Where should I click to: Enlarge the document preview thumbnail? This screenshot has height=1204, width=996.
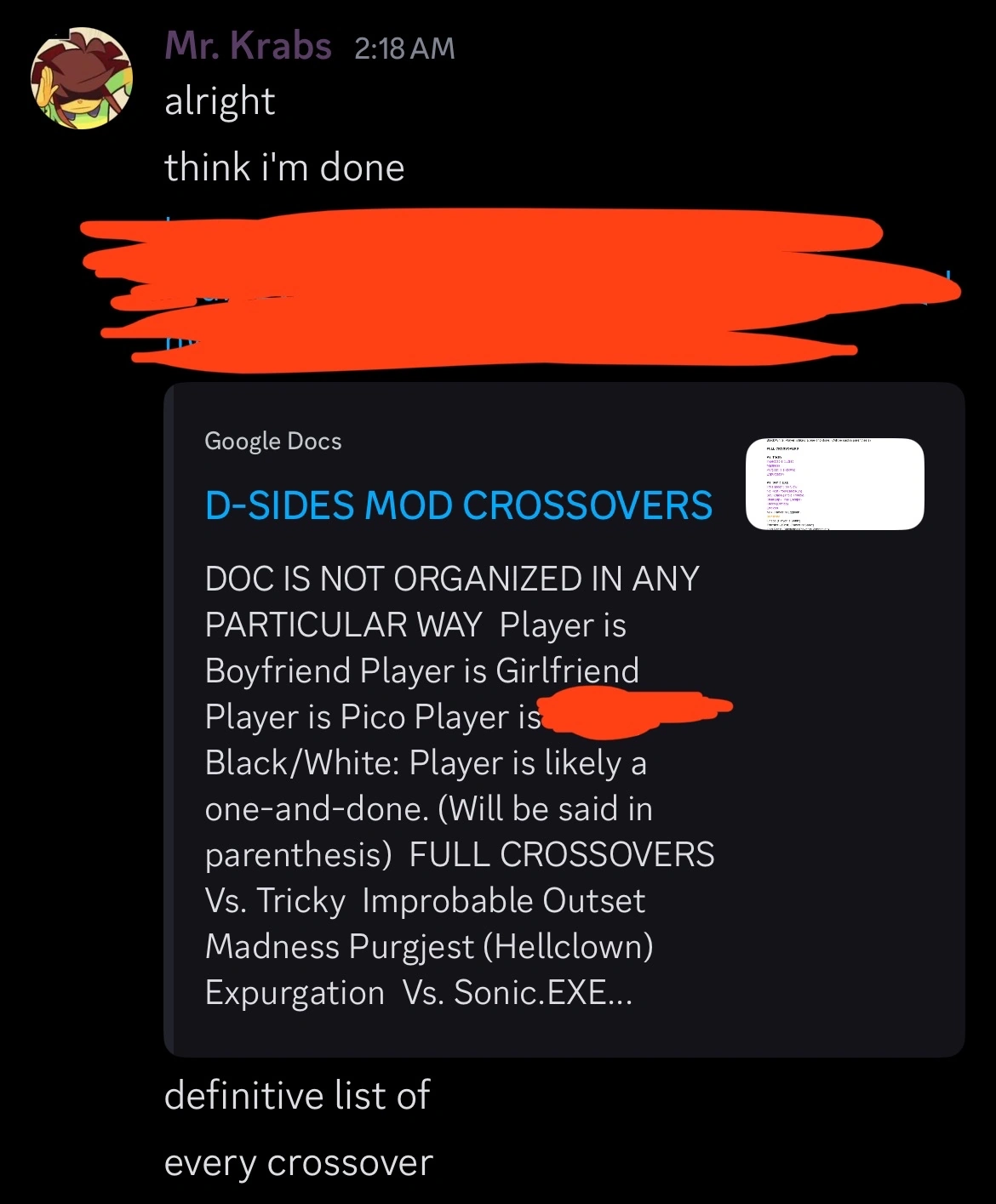click(835, 484)
